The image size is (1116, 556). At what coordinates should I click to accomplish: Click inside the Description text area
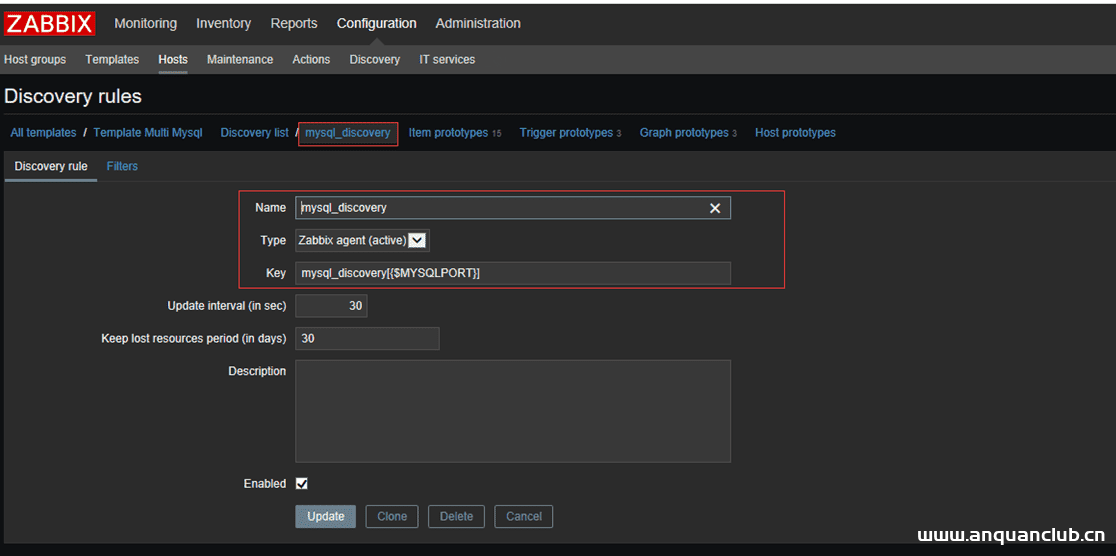click(513, 411)
